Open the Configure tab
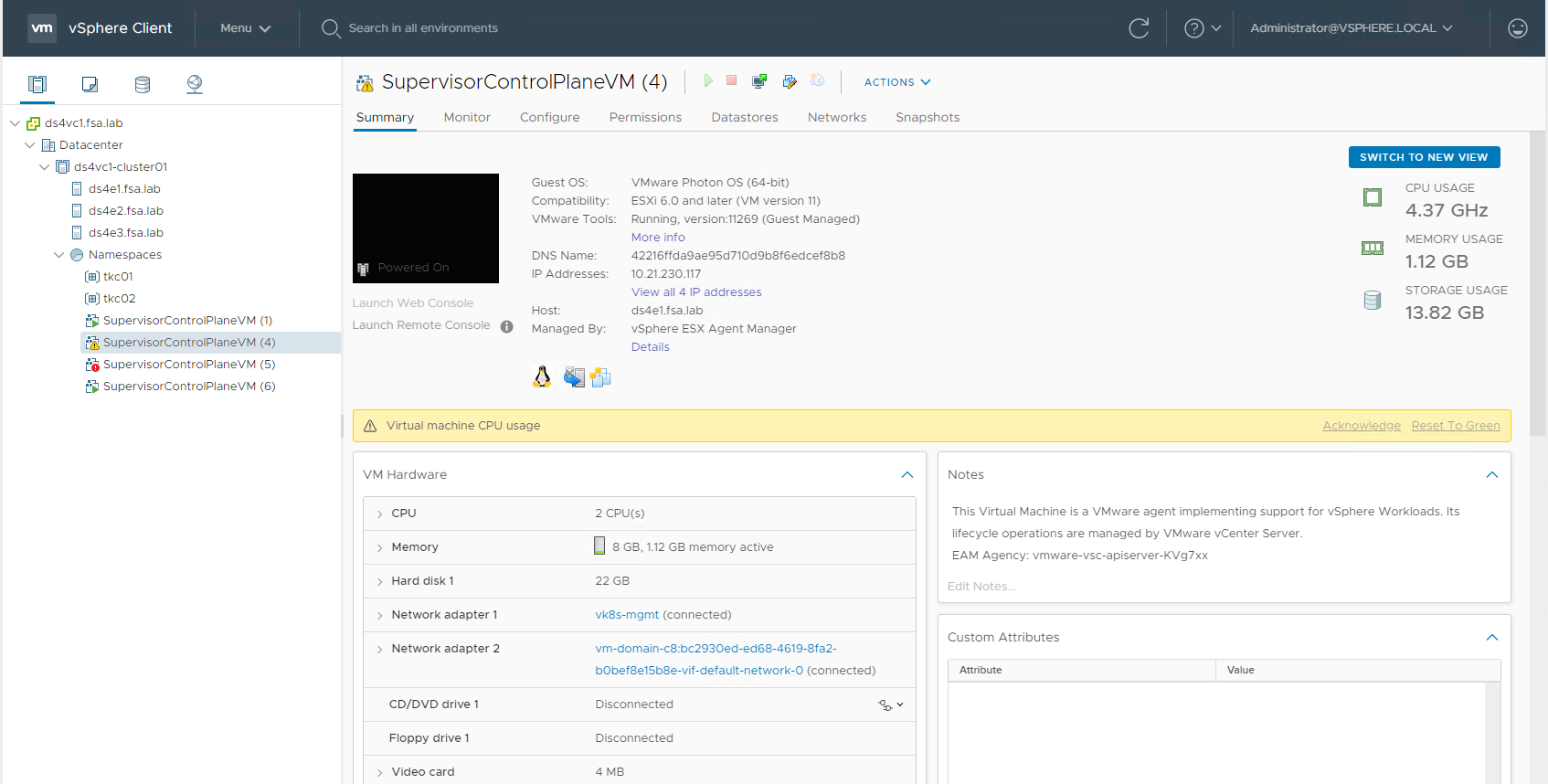Screen dimensions: 1548x784 pos(550,117)
